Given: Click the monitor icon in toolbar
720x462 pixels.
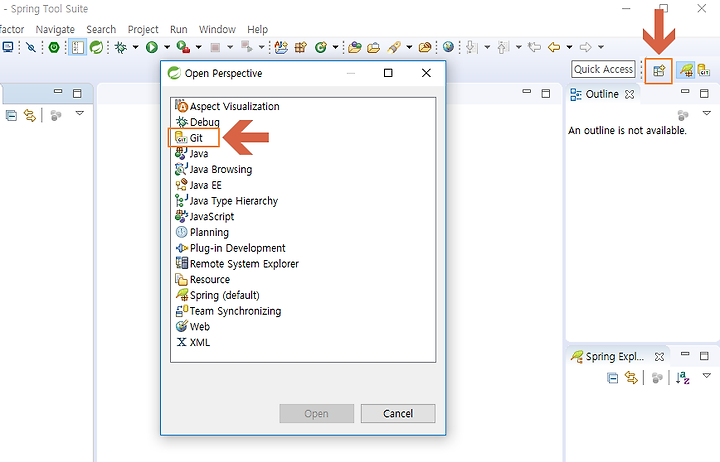Looking at the screenshot, I should click(8, 47).
